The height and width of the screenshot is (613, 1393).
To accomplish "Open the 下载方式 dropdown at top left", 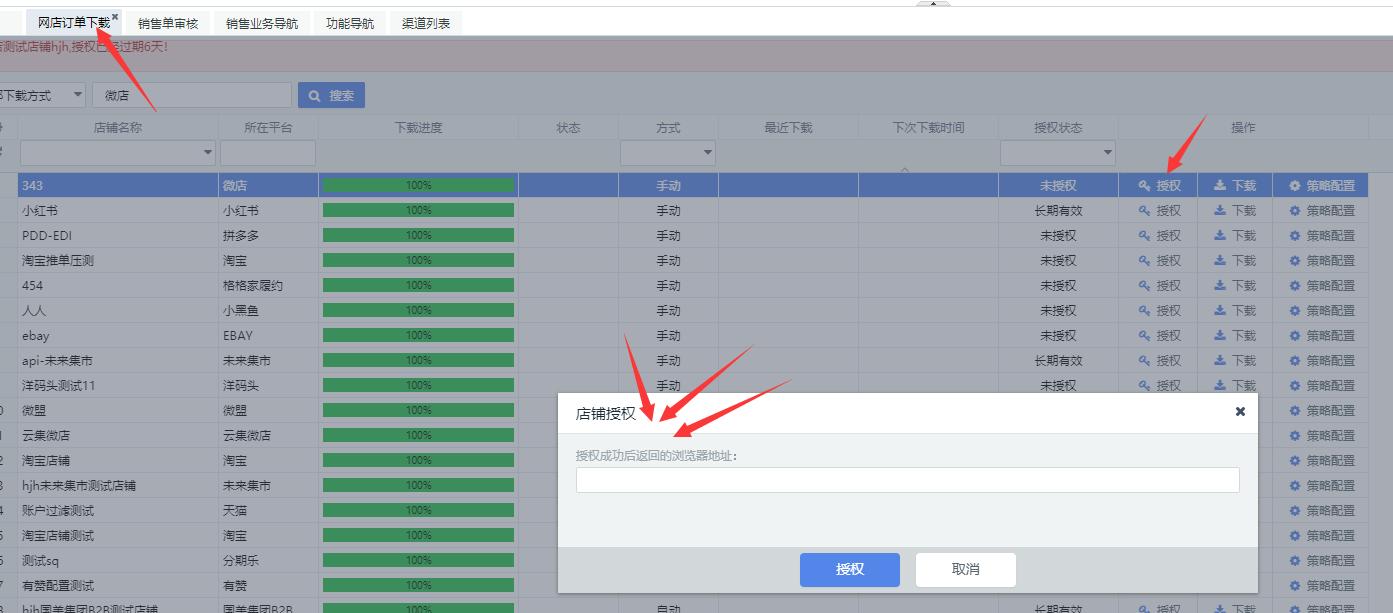I will pos(77,94).
